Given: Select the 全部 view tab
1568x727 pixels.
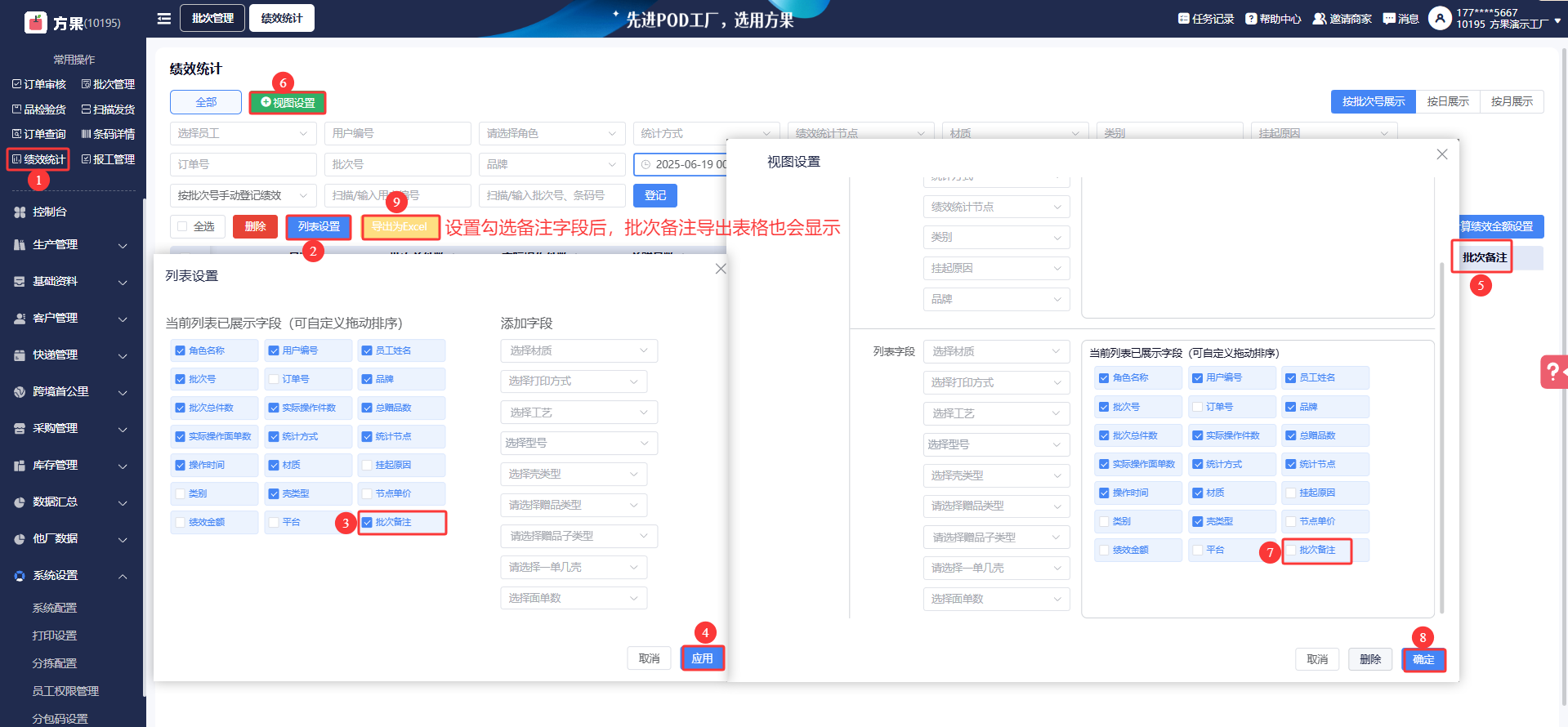Looking at the screenshot, I should [206, 102].
